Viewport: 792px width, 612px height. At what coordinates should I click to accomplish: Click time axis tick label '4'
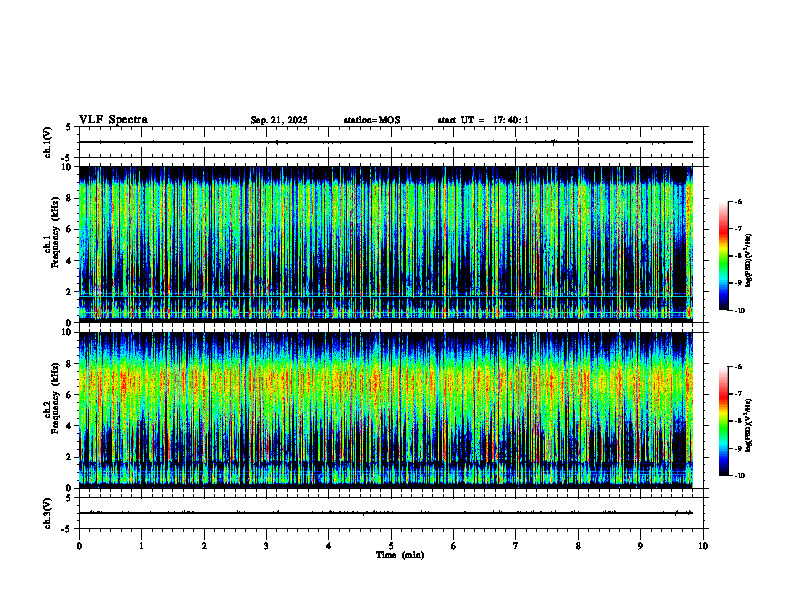click(x=329, y=546)
